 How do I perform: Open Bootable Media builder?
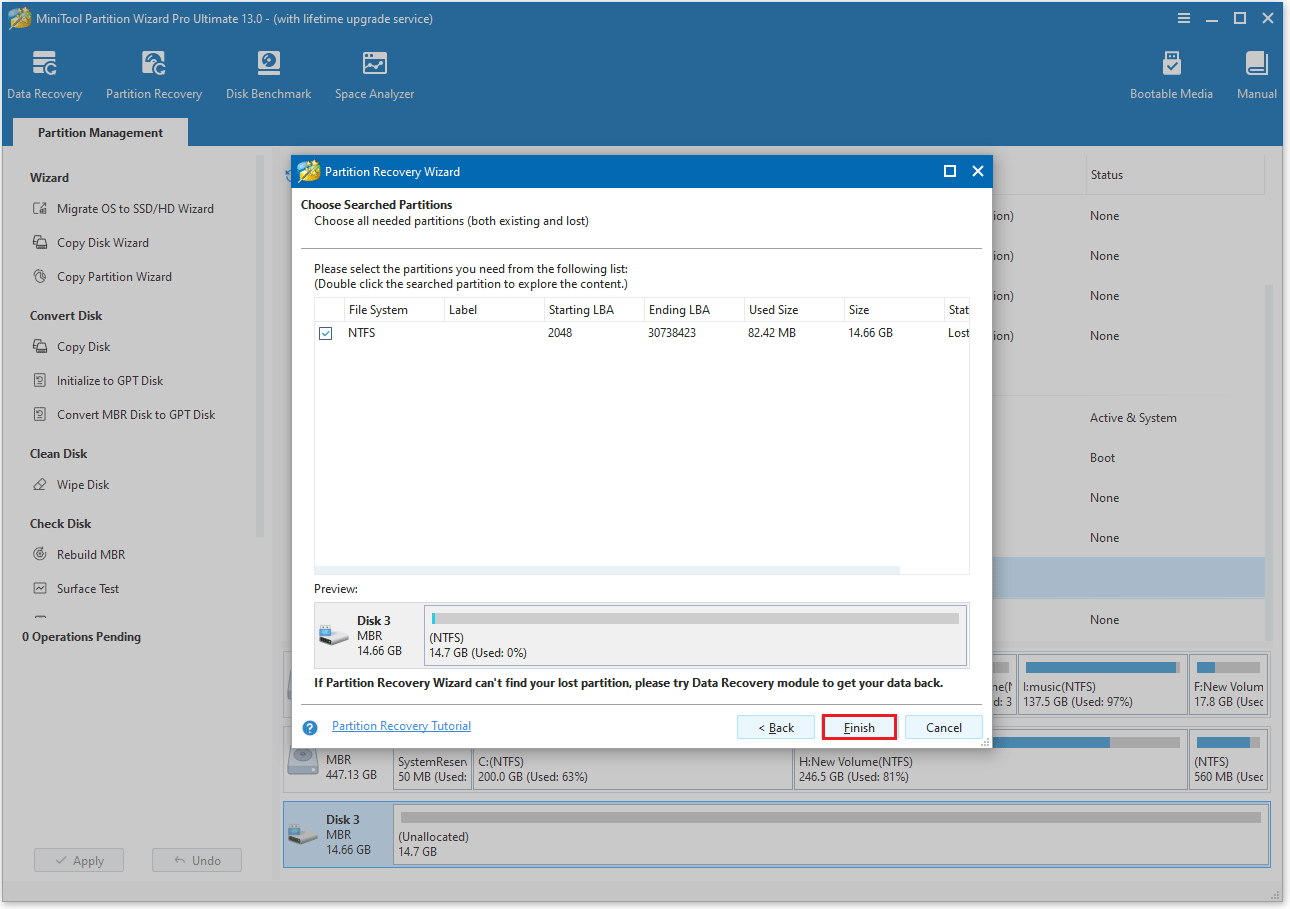click(1171, 75)
